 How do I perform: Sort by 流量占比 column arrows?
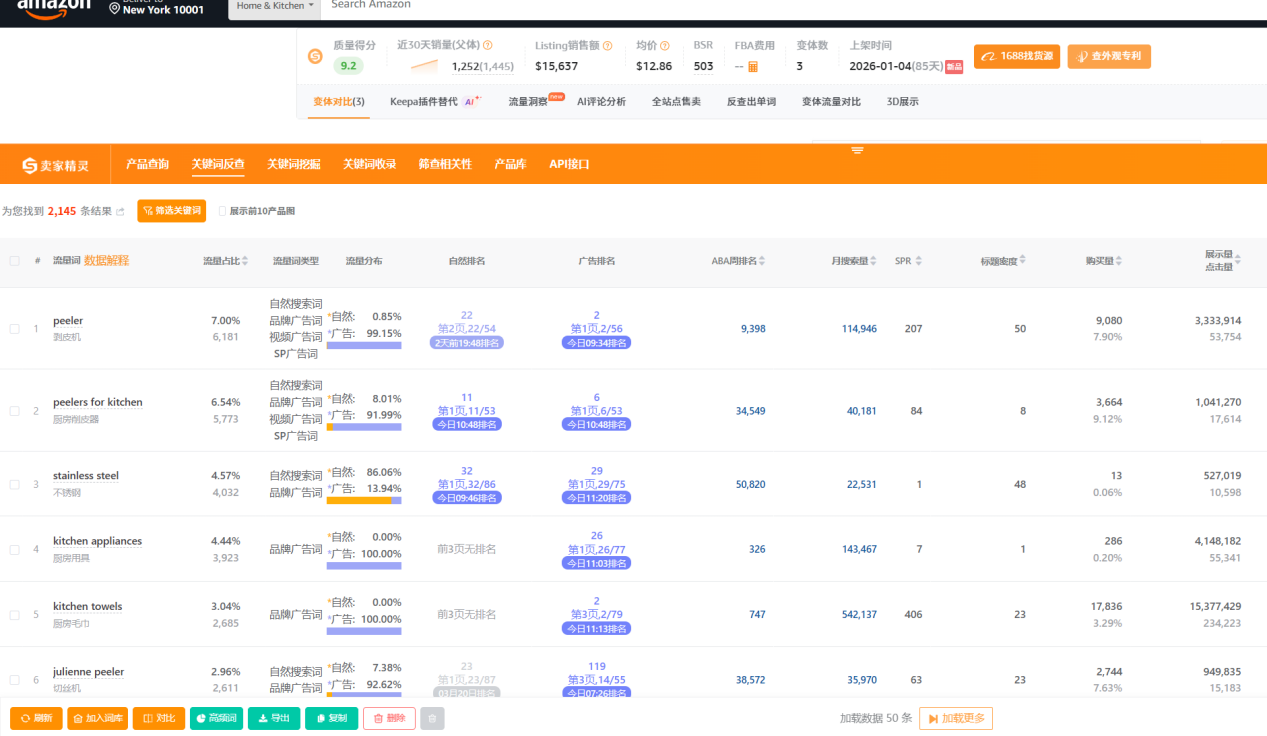point(246,261)
